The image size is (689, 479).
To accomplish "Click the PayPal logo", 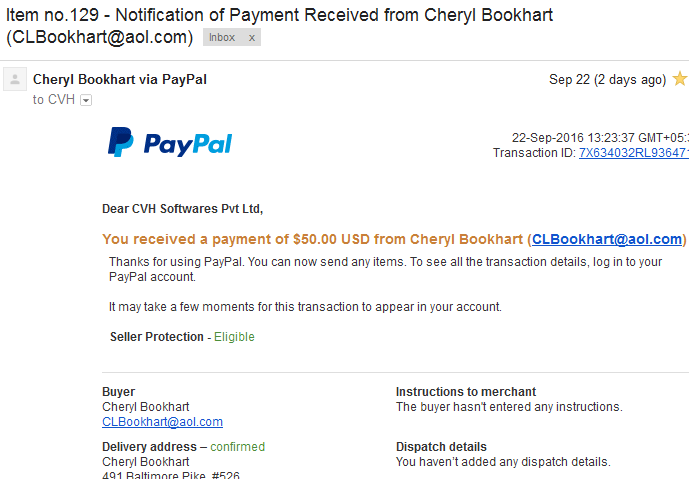I will pyautogui.click(x=170, y=142).
